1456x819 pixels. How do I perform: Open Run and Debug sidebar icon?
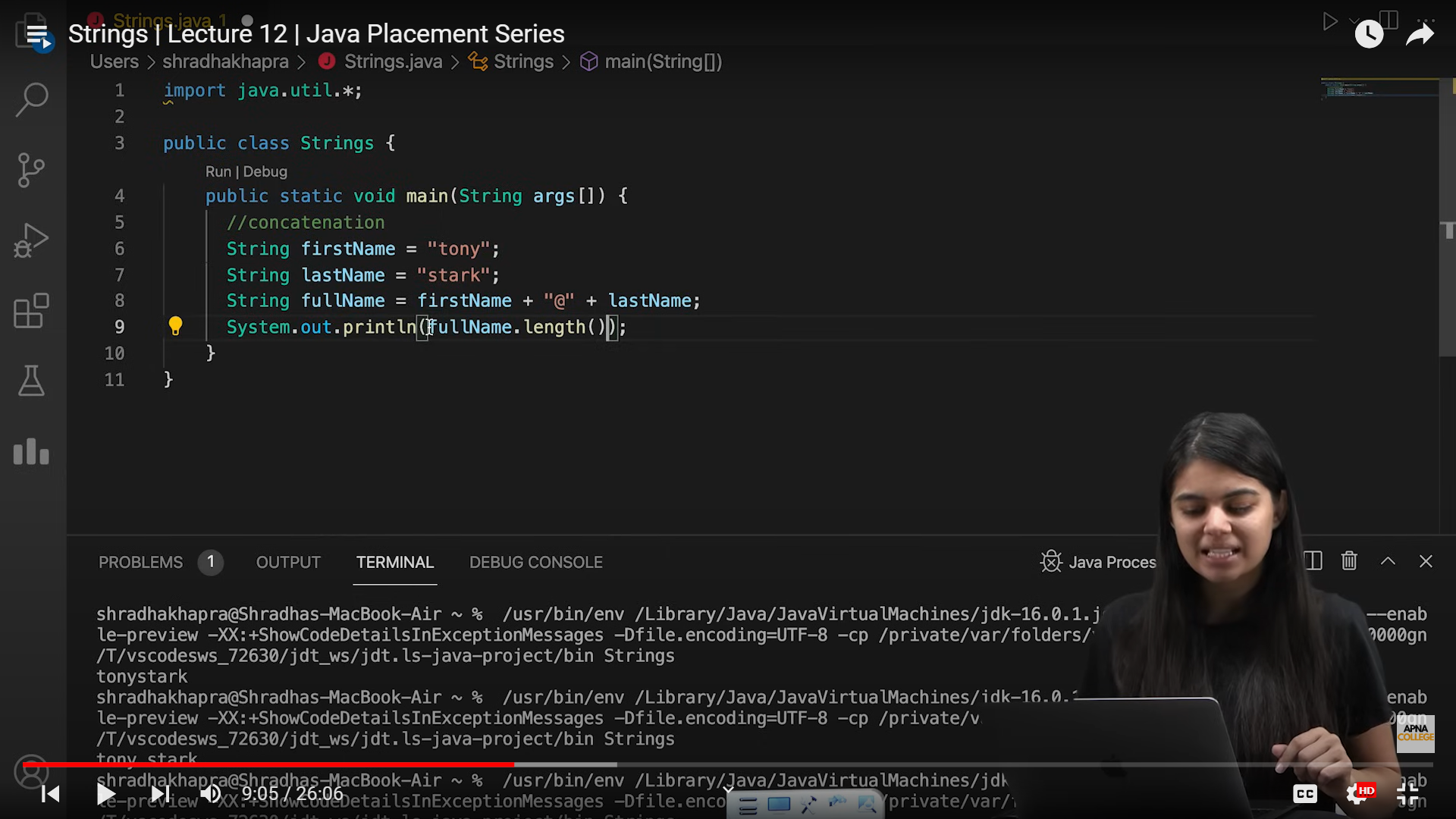pos(31,240)
